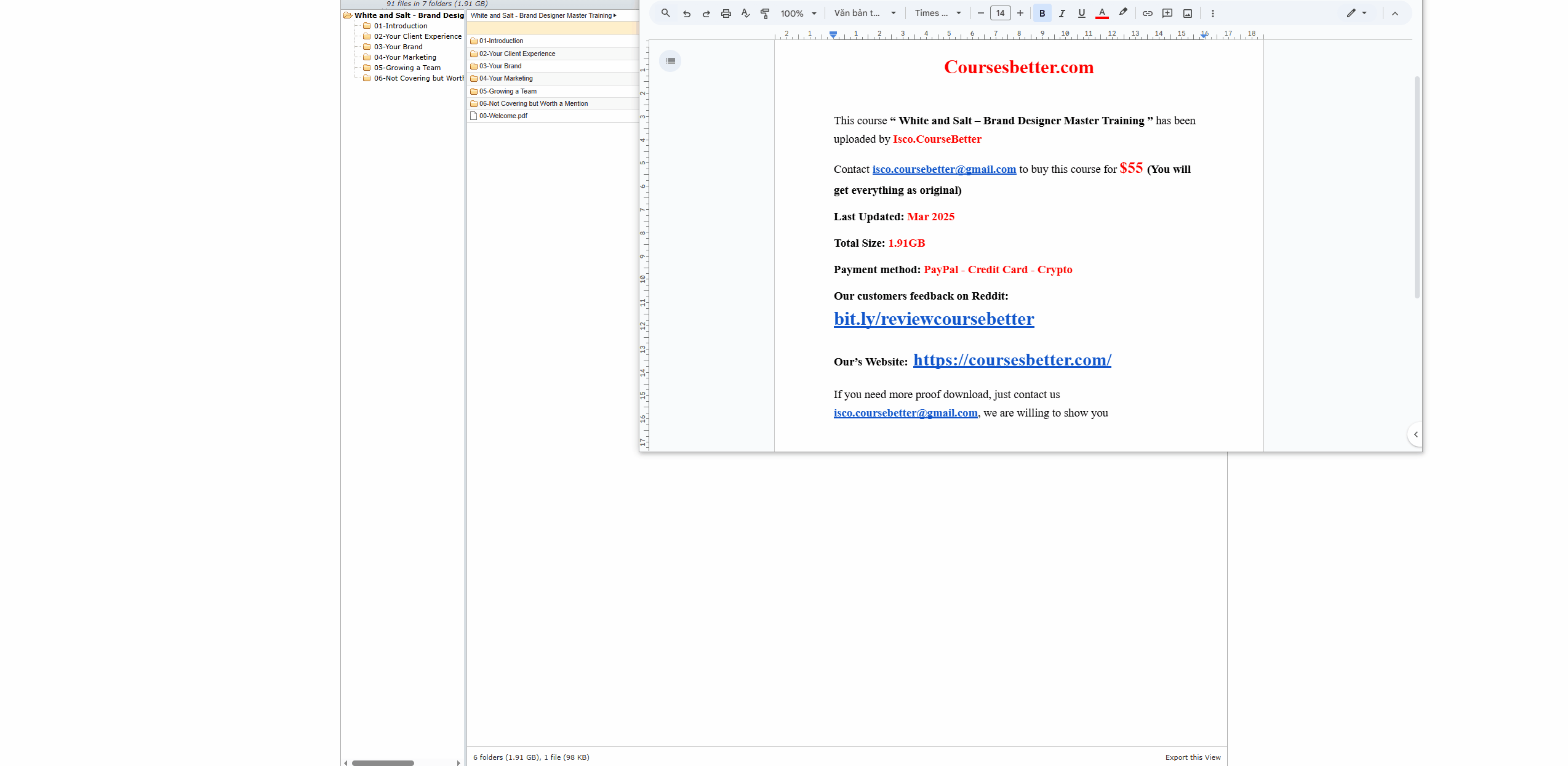Click the tree panel horizontal scrollbar thumb

tap(383, 763)
